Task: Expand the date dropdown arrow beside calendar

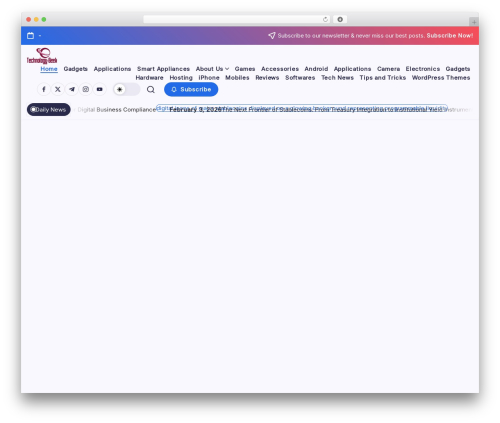Action: [40, 35]
